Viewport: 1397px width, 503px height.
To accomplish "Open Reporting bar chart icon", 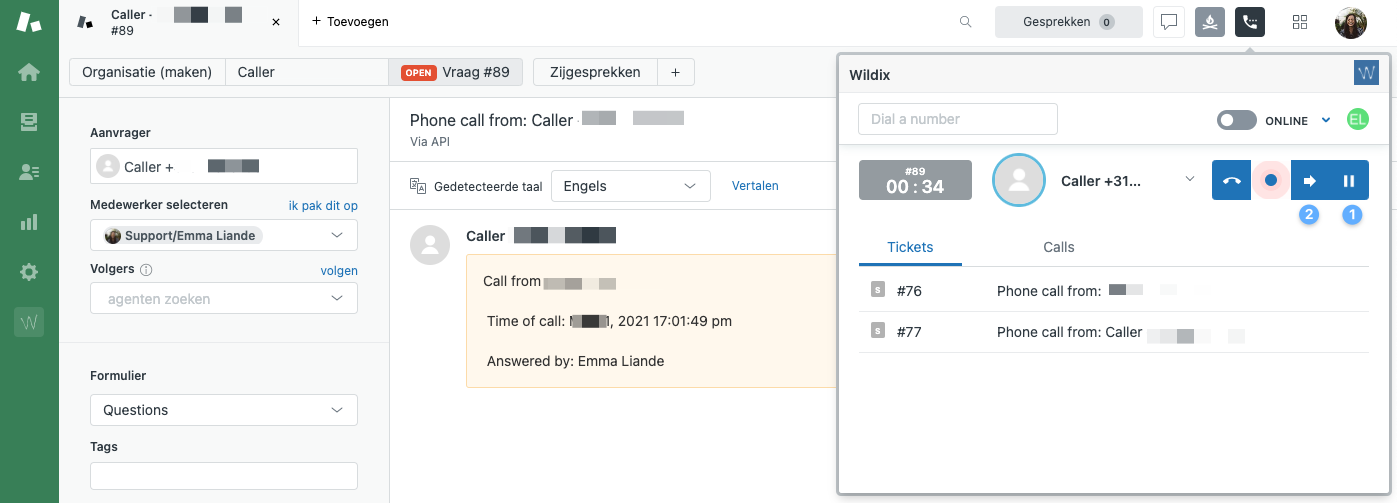I will (29, 222).
